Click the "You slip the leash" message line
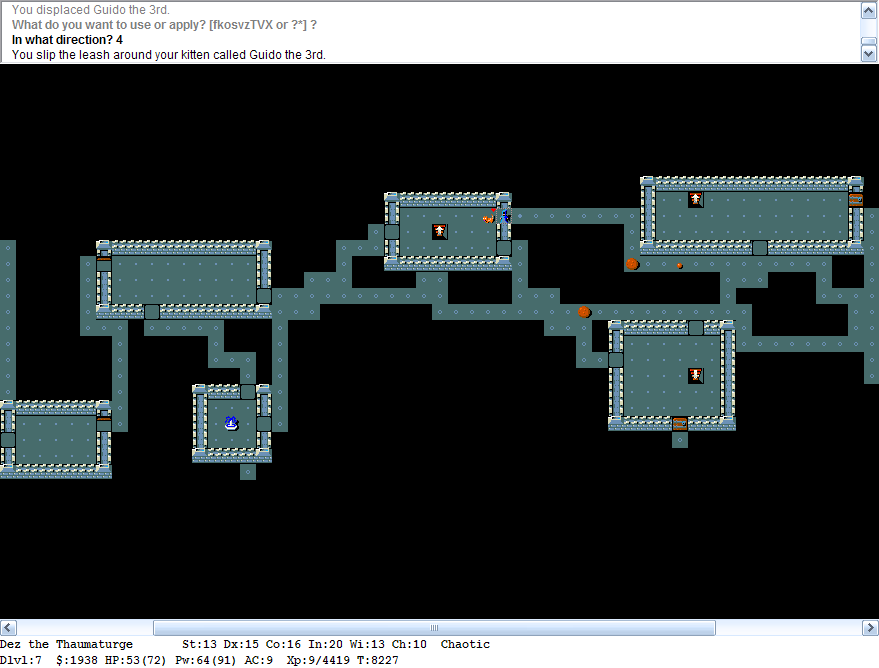The height and width of the screenshot is (668, 879). [169, 55]
